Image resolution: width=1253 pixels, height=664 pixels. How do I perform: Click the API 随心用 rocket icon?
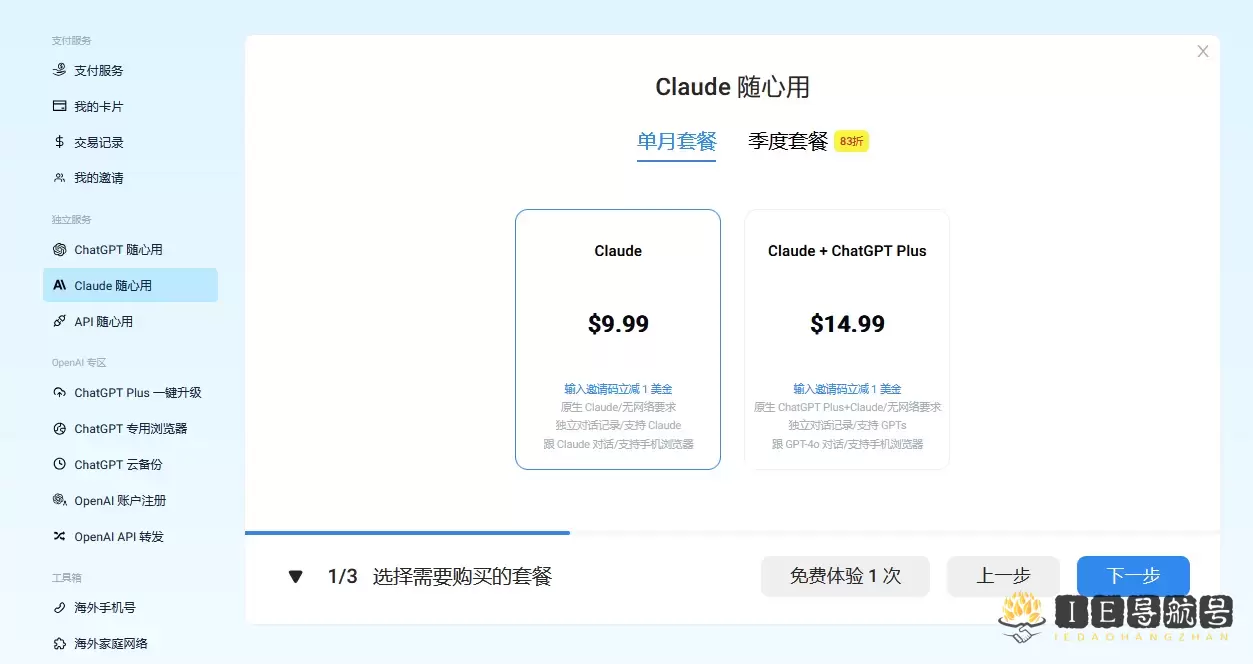[x=60, y=321]
